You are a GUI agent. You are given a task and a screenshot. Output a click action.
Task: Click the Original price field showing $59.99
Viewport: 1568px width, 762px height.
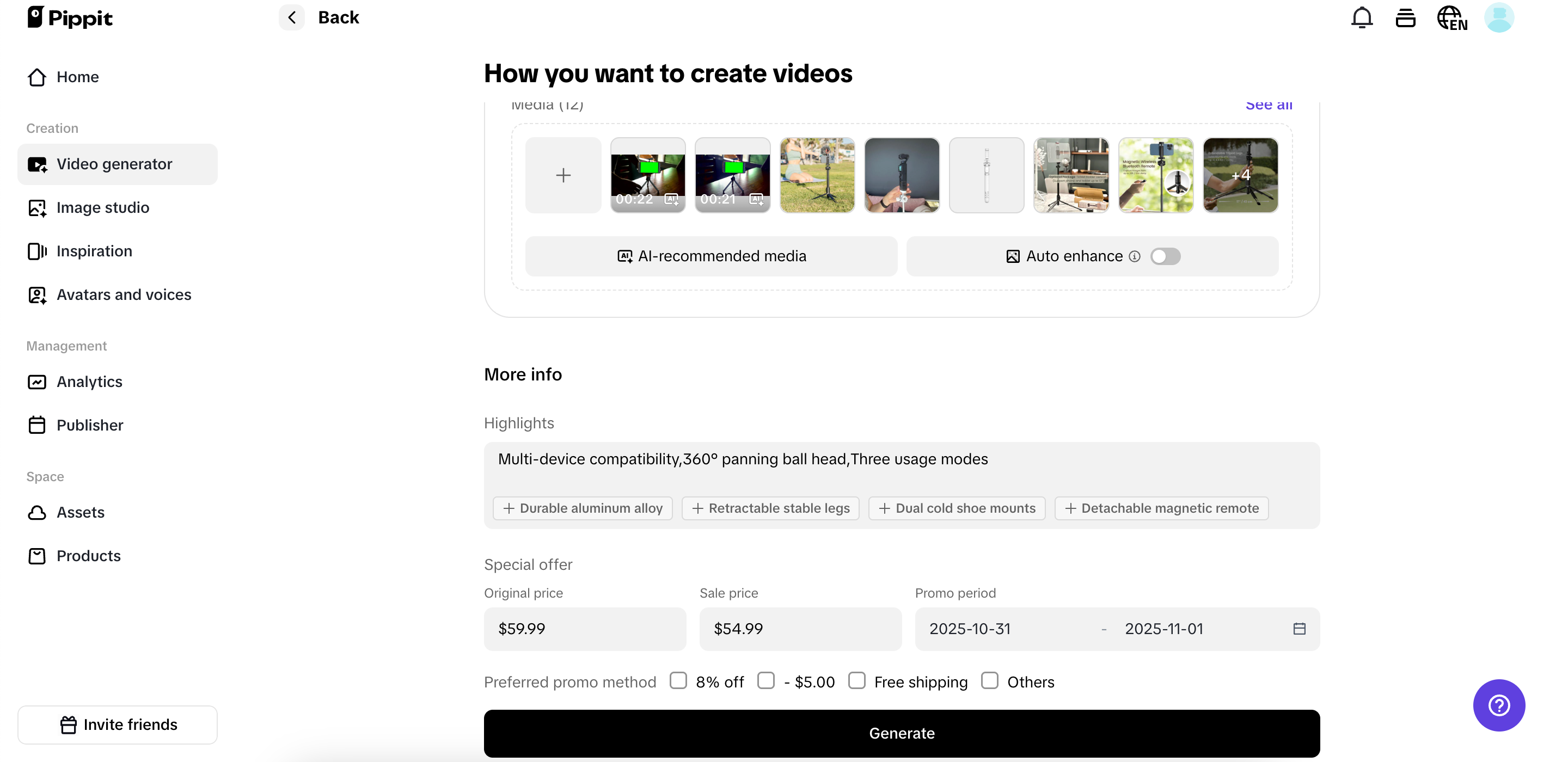point(584,629)
